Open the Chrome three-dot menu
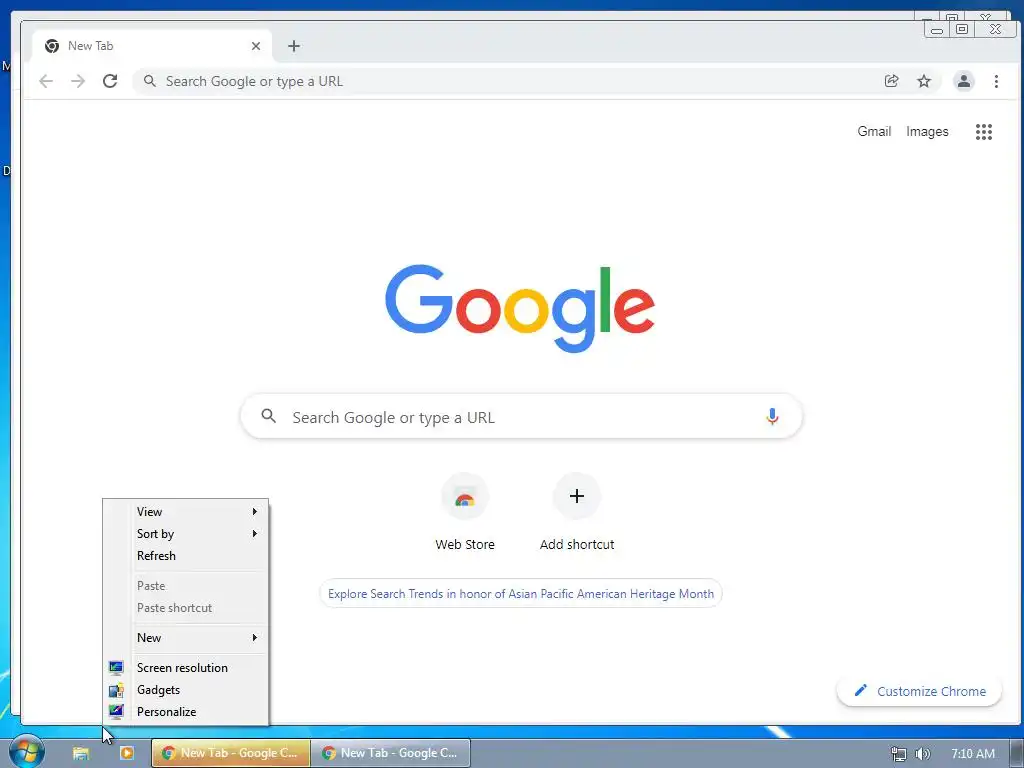 coord(996,81)
